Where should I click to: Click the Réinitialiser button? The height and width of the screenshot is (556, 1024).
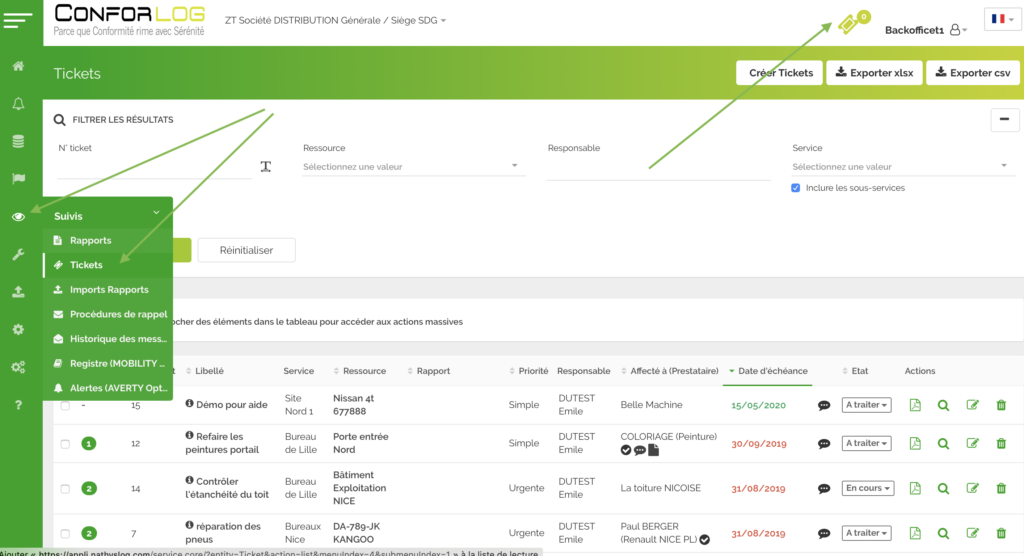[x=246, y=250]
